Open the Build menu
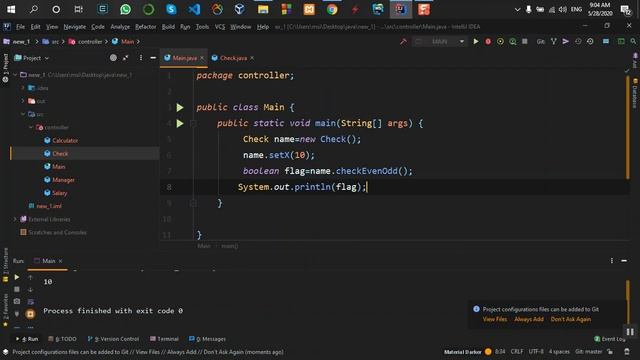Screen dimensions: 640x360 (x=168, y=27)
